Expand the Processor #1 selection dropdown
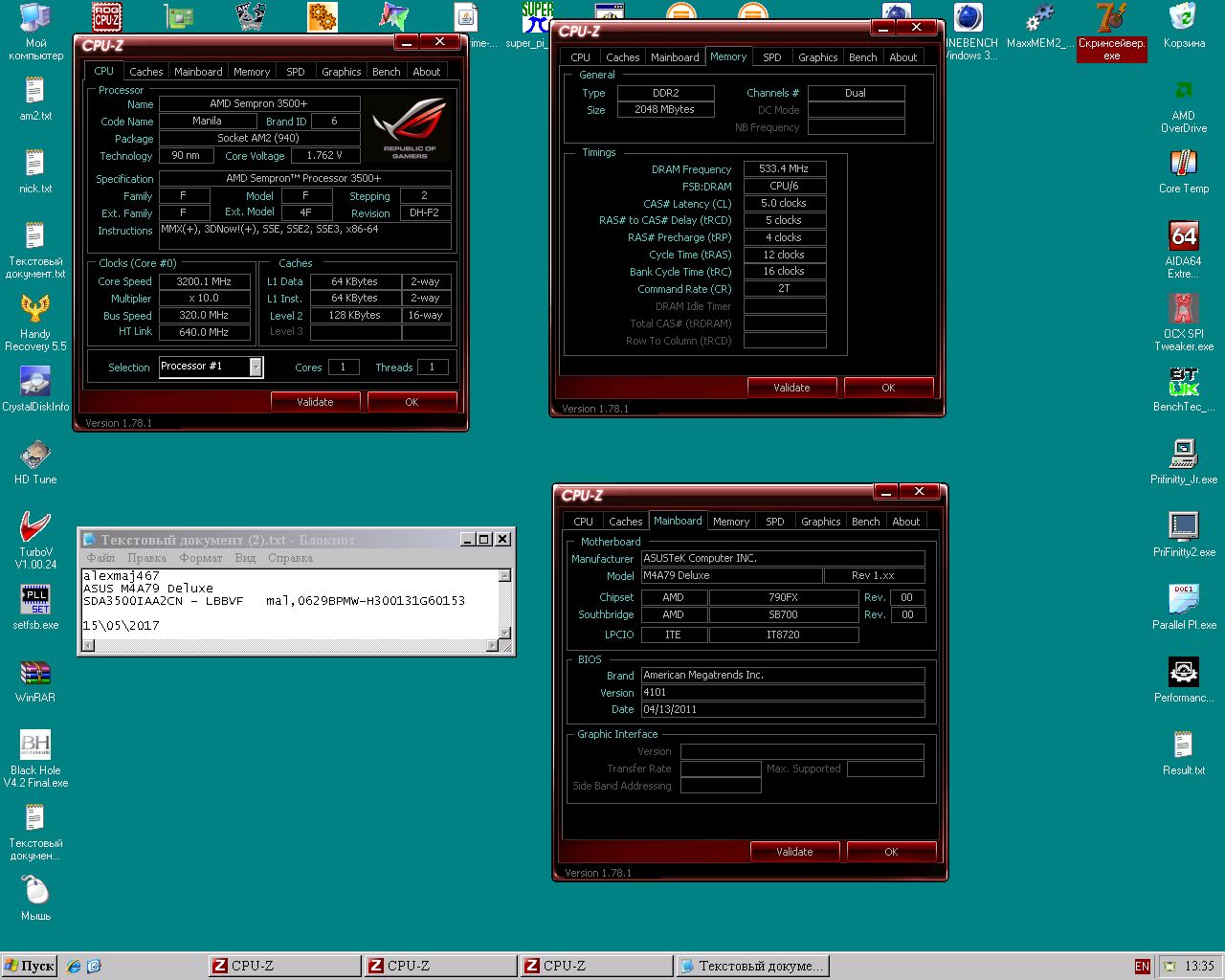The height and width of the screenshot is (980, 1225). [256, 367]
